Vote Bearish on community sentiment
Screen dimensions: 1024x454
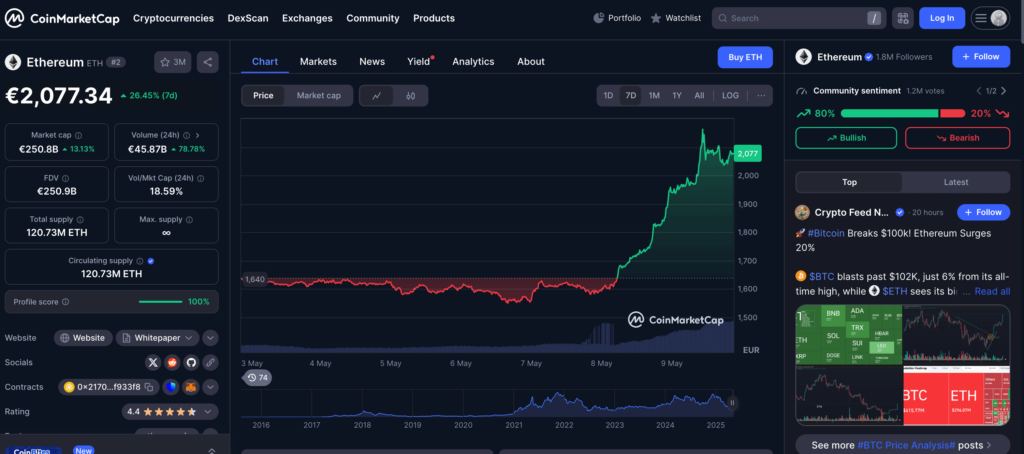[958, 138]
